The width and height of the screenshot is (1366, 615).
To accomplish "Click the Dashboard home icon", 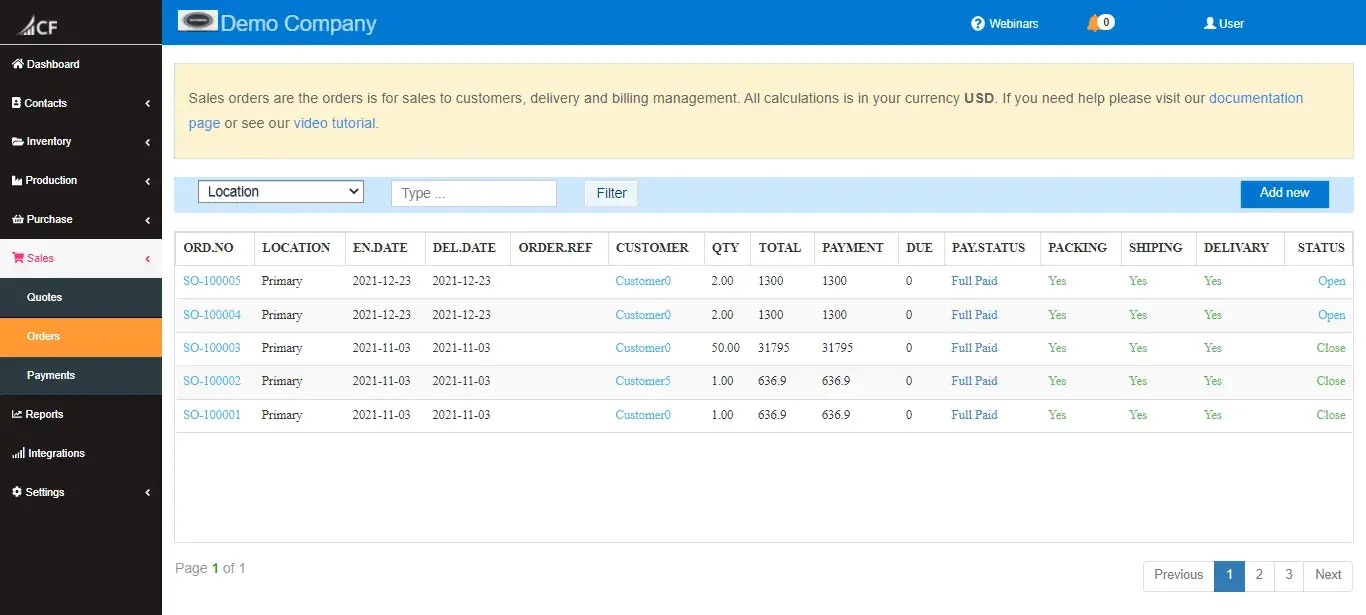I will (x=17, y=64).
